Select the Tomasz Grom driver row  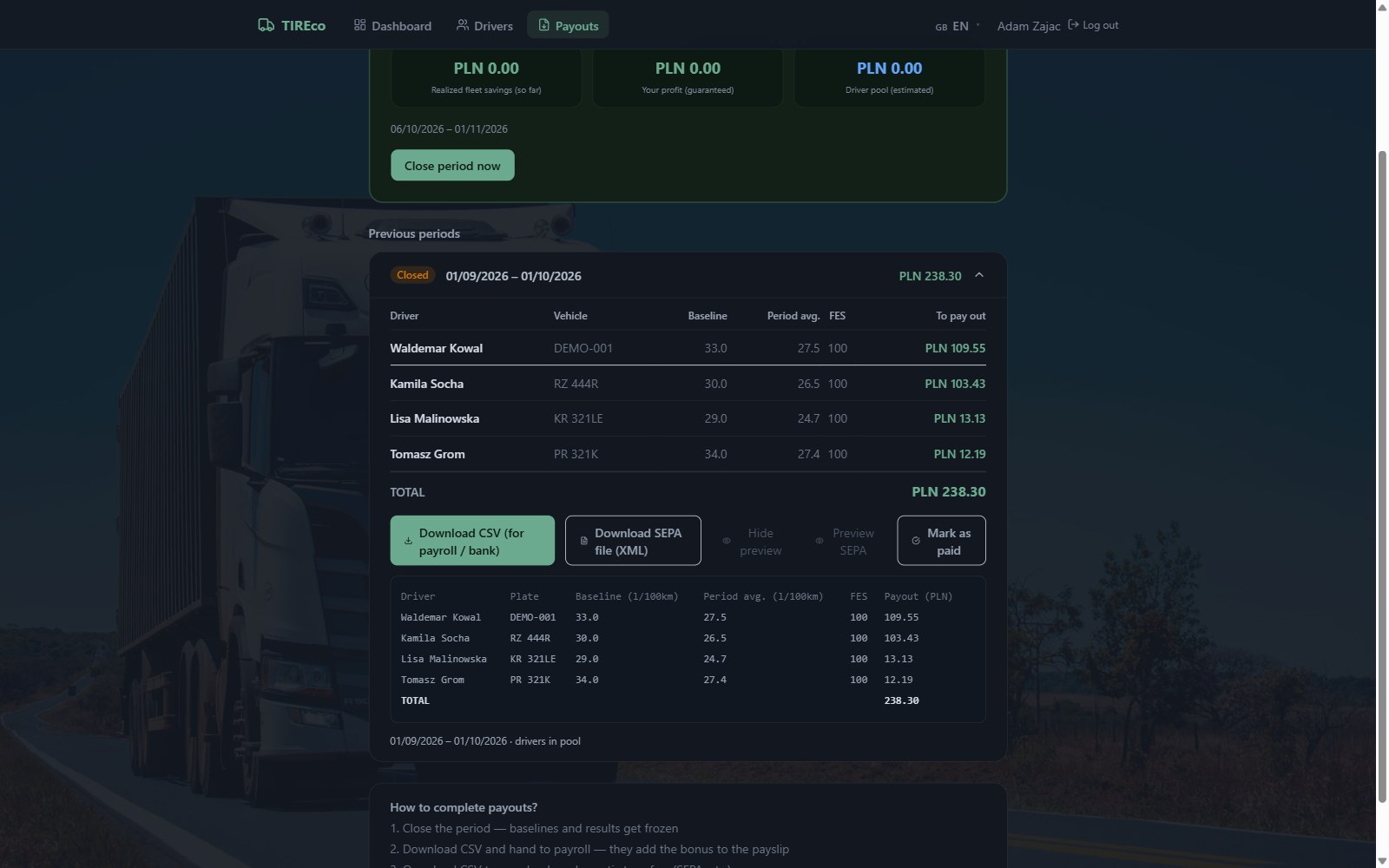[x=688, y=454]
